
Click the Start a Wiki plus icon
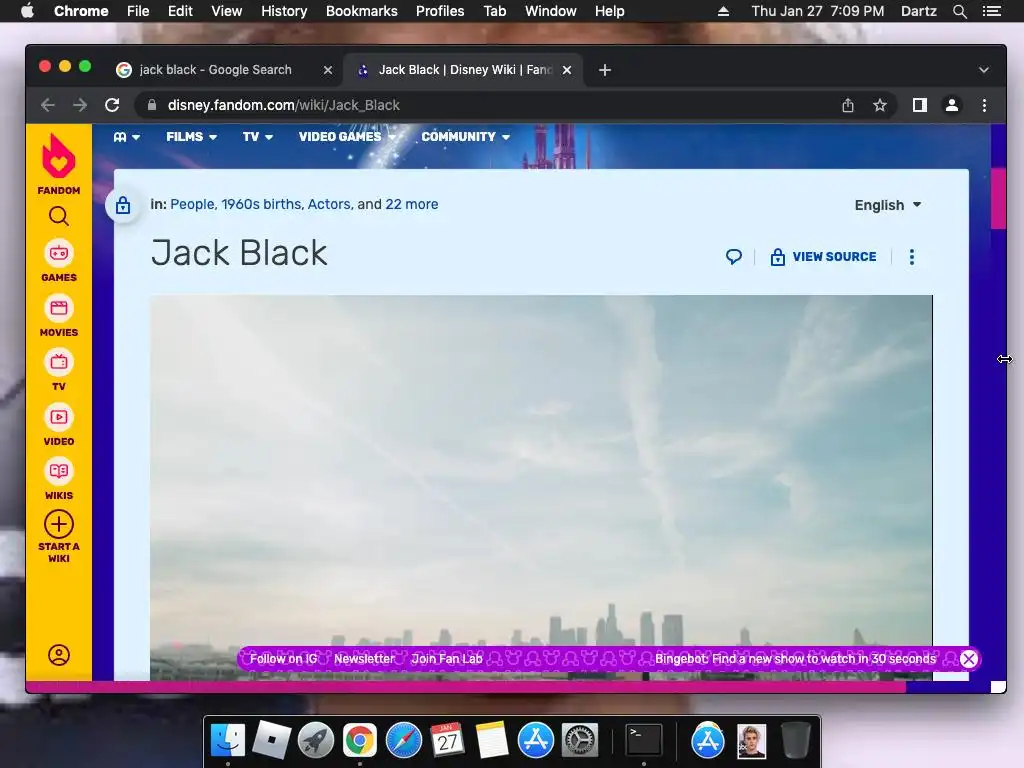59,524
